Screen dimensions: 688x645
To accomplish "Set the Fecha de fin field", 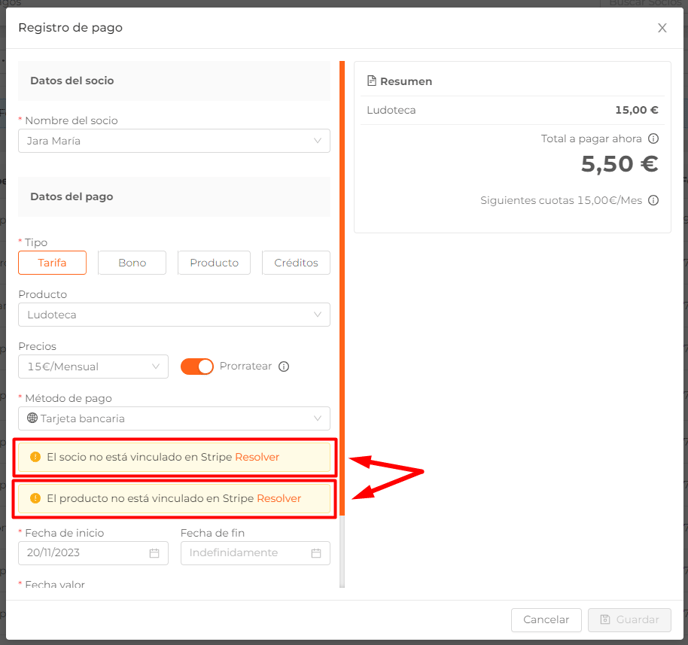I will point(255,553).
